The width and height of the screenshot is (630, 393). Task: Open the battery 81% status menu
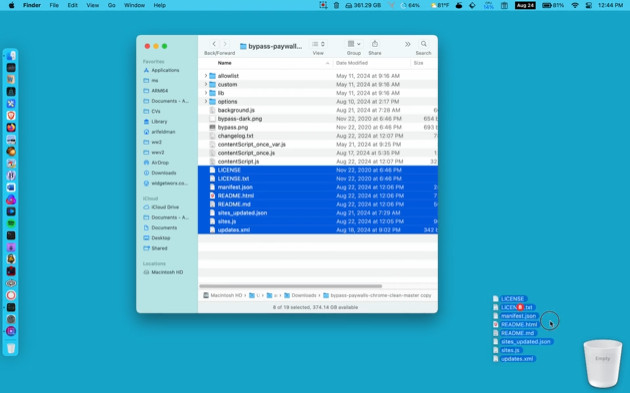point(553,5)
